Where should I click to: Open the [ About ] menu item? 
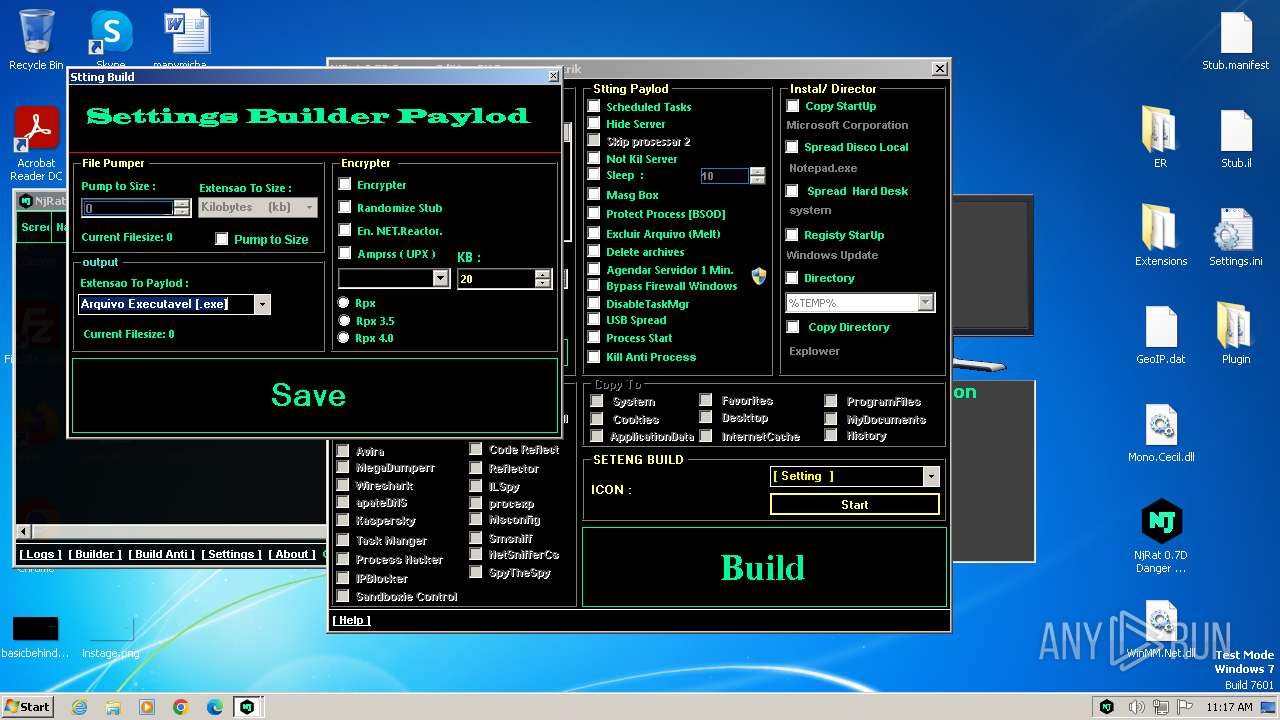[x=292, y=554]
